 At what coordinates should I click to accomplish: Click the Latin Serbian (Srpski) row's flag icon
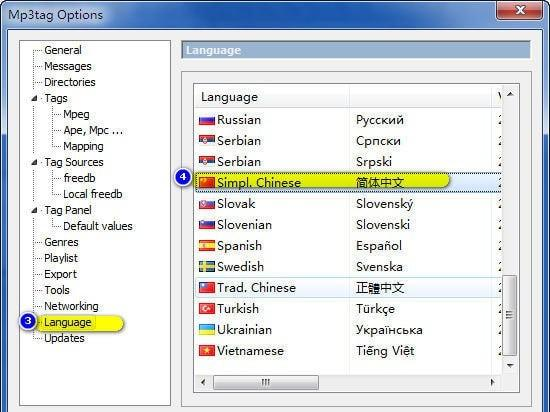[207, 162]
